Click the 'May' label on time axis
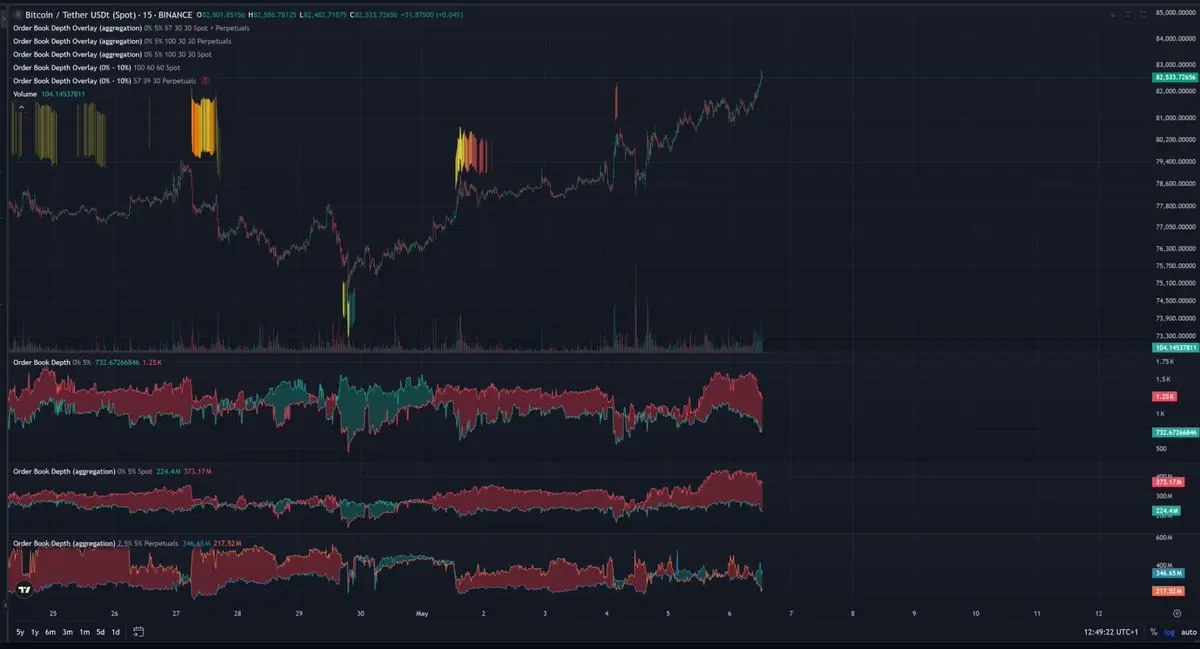The width and height of the screenshot is (1200, 649). click(x=422, y=612)
